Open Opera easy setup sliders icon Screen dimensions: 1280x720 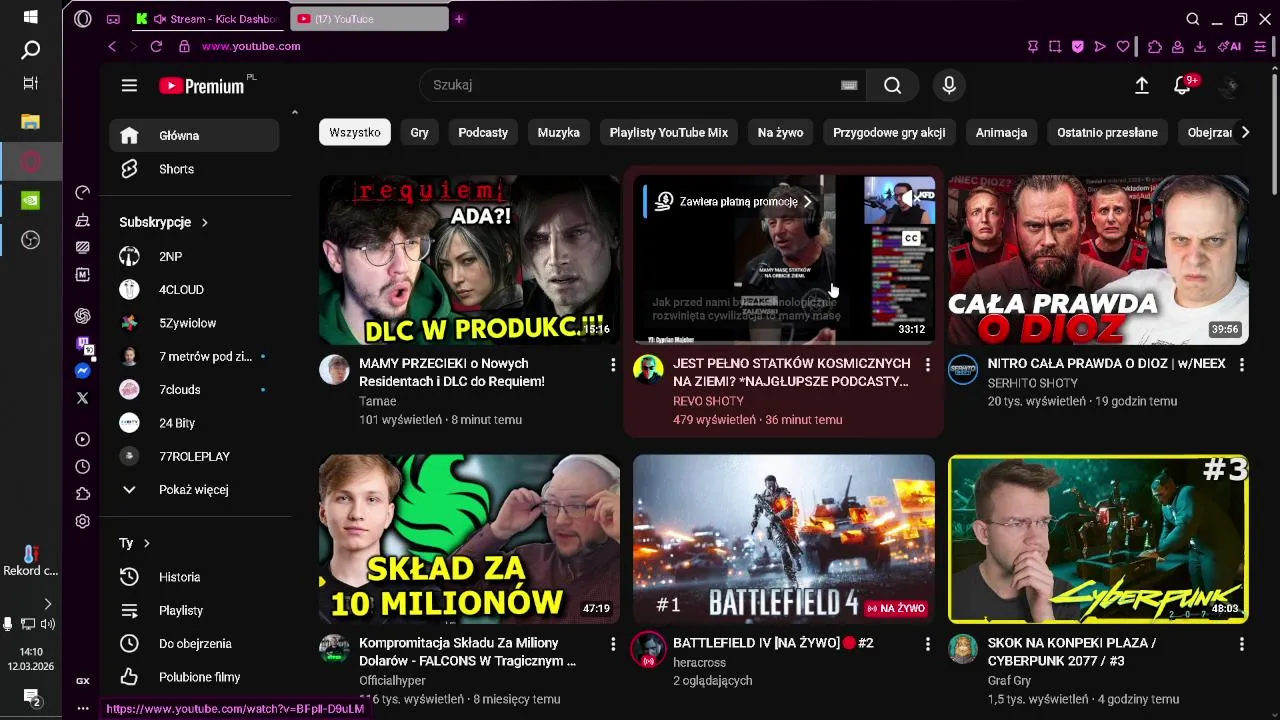point(1261,47)
